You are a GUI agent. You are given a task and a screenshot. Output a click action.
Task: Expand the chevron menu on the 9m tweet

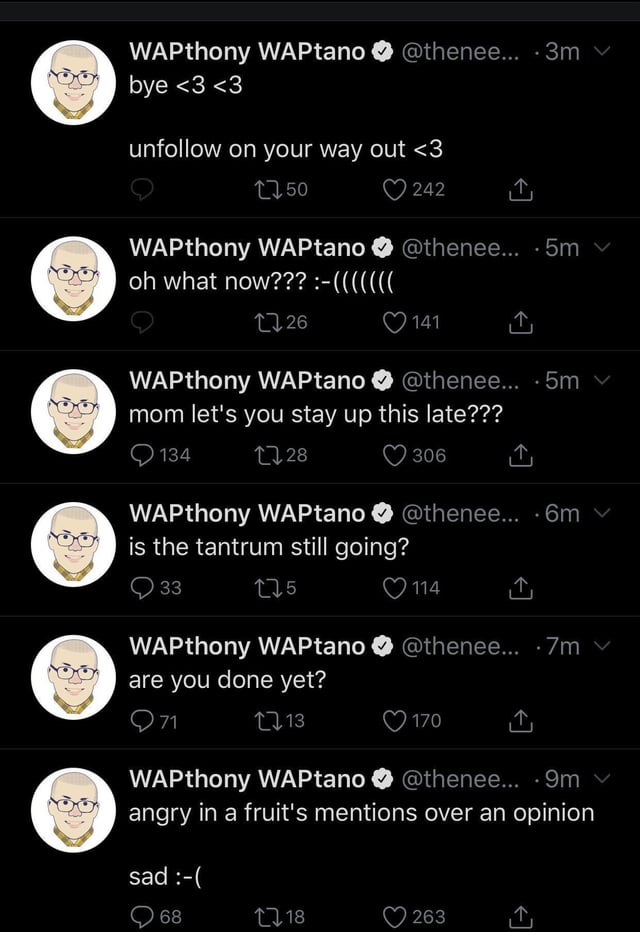coord(603,779)
